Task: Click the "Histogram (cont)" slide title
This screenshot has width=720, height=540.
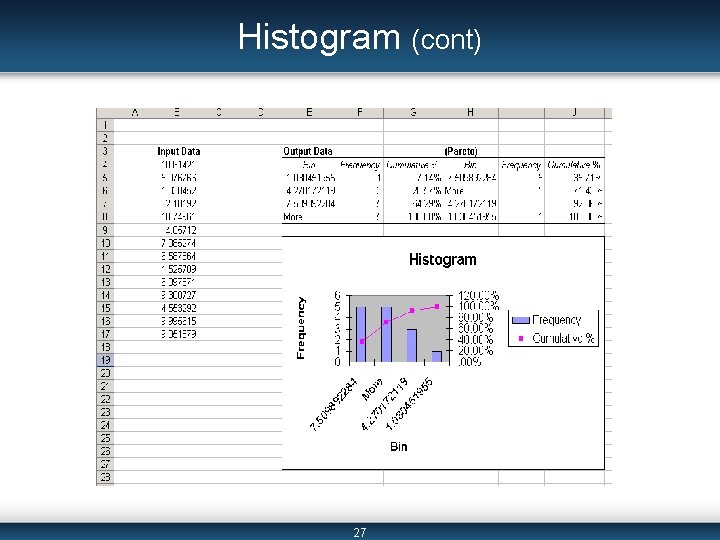Action: [360, 38]
